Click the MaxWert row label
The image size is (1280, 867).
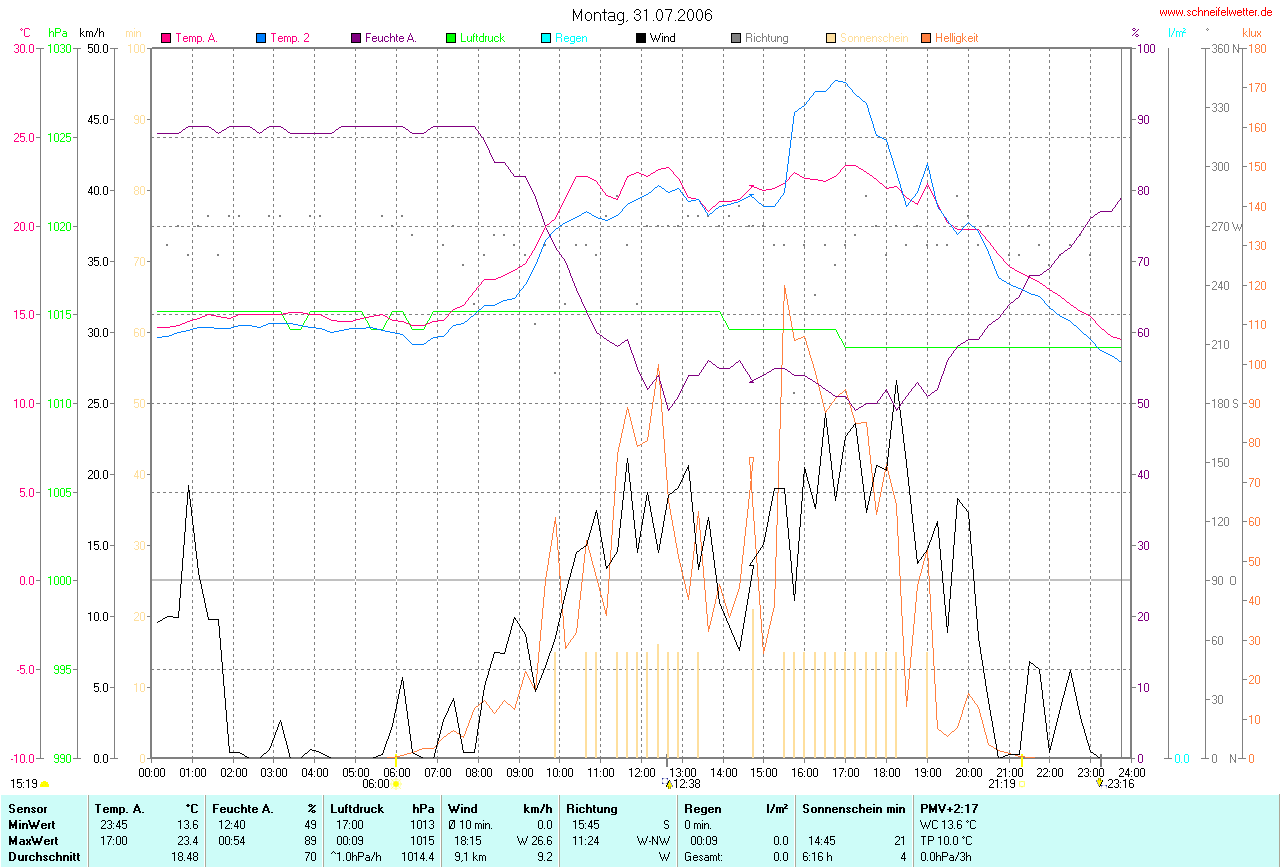pyautogui.click(x=34, y=841)
